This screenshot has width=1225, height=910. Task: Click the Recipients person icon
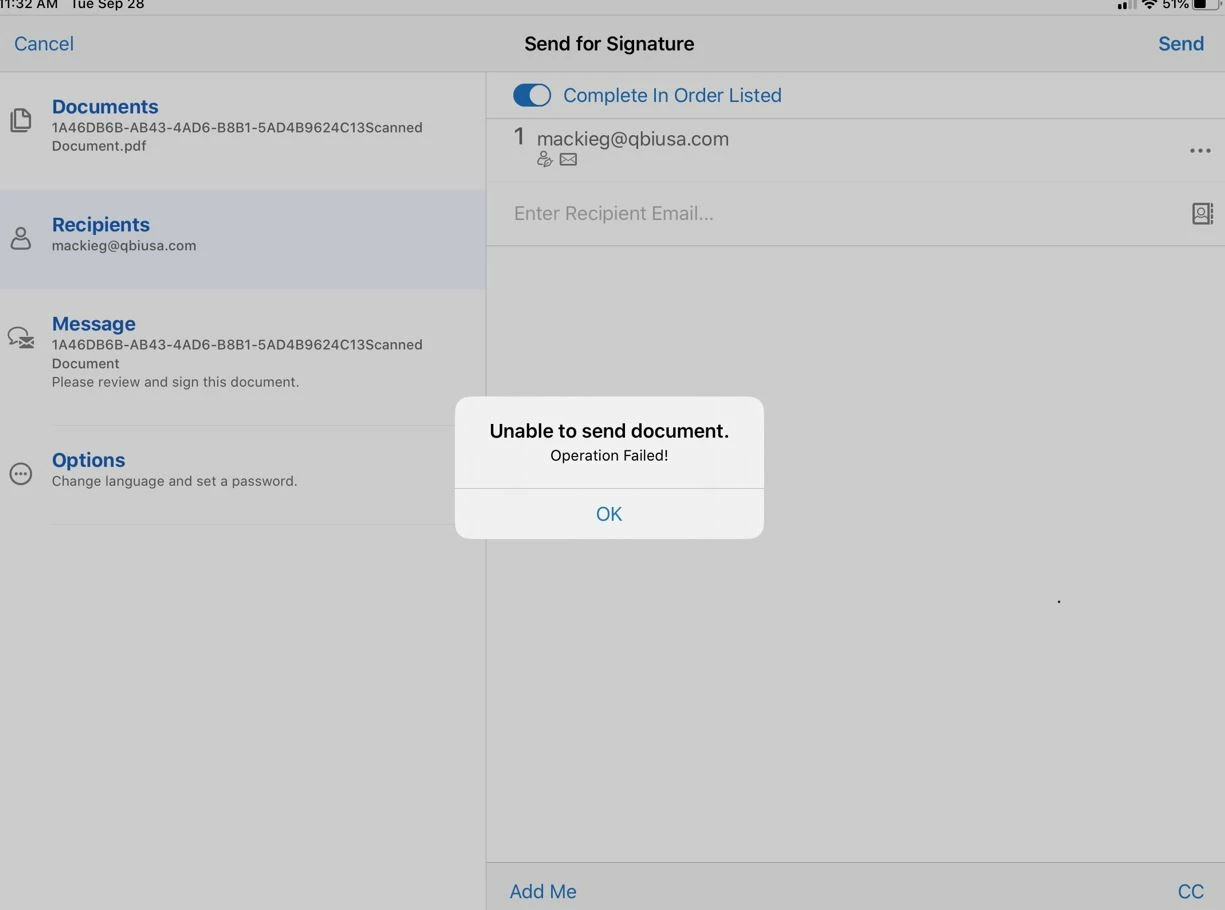[20, 238]
